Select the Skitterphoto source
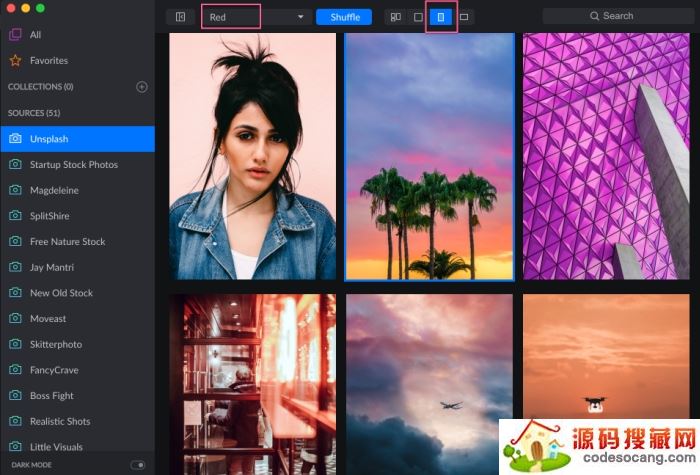Screen dimensions: 700x475 (77, 344)
